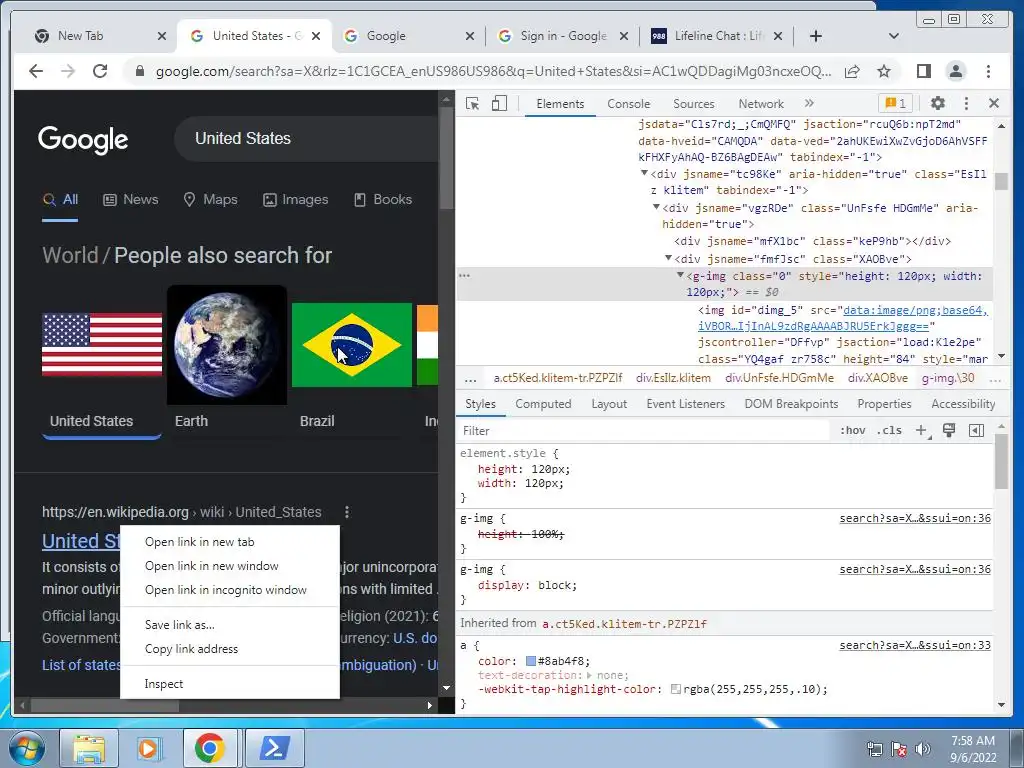1024x768 pixels.
Task: Open the Console tab in DevTools
Action: click(628, 104)
